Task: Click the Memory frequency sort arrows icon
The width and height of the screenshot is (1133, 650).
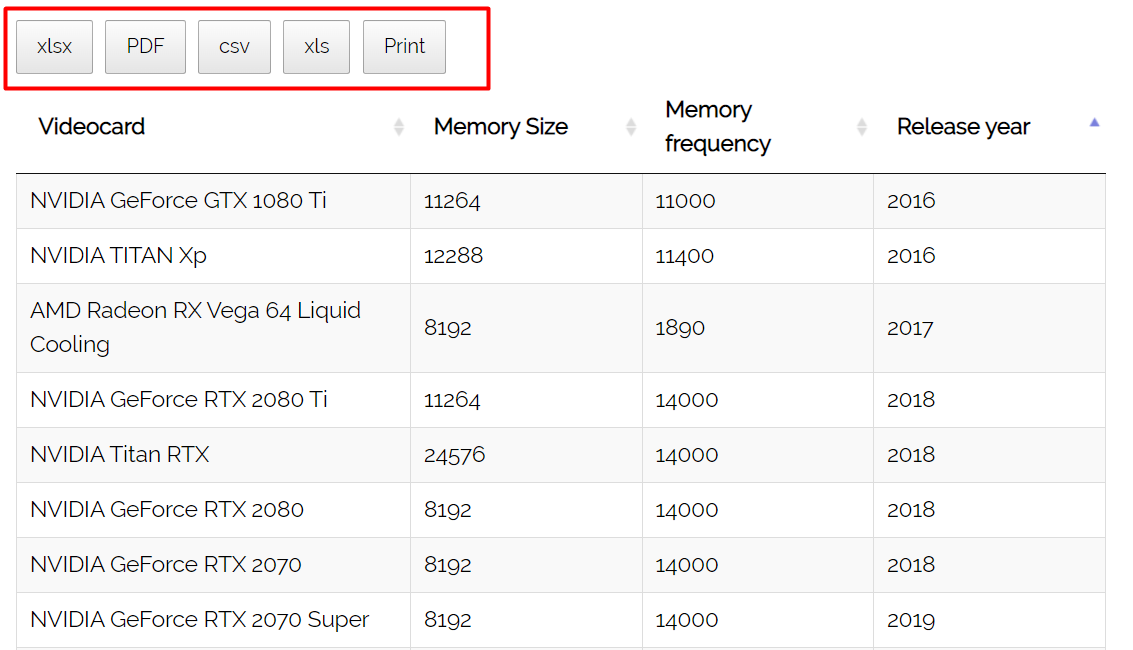Action: 861,127
